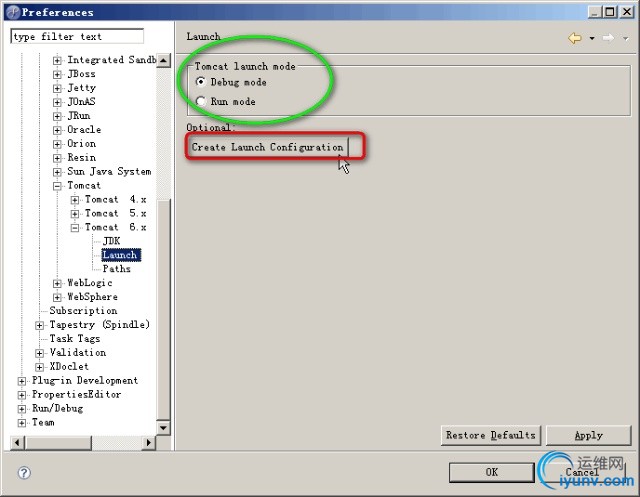Click tree scrollbar down arrow
The height and width of the screenshot is (497, 640).
163,428
